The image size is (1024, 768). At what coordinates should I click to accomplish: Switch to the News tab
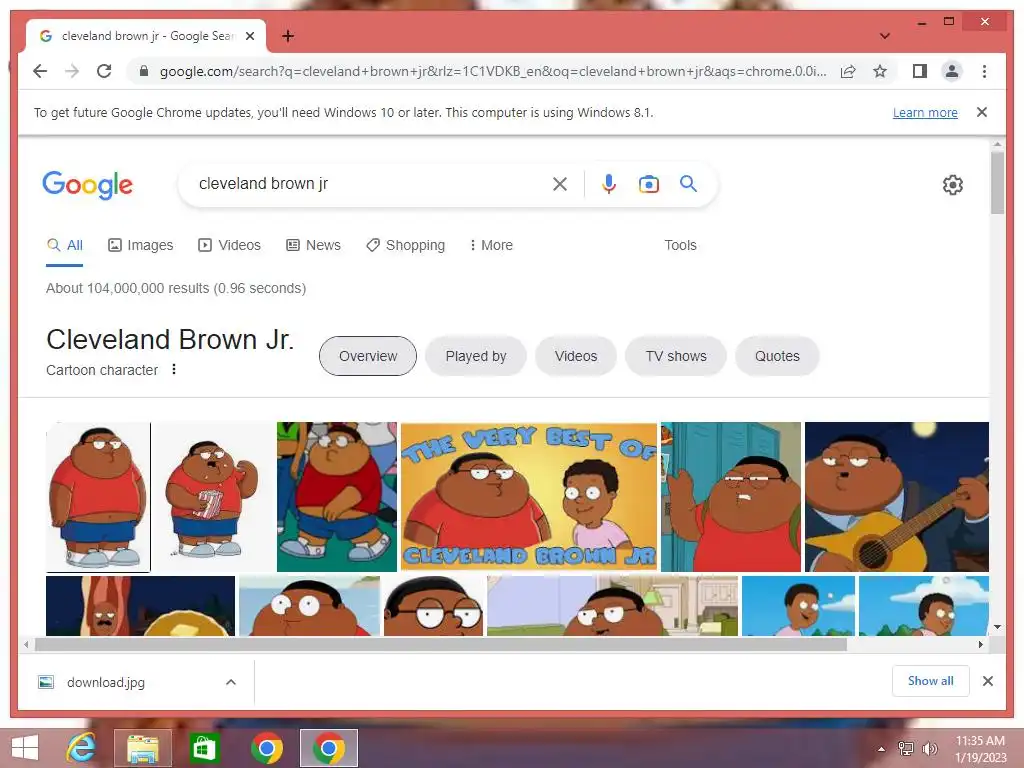click(313, 246)
